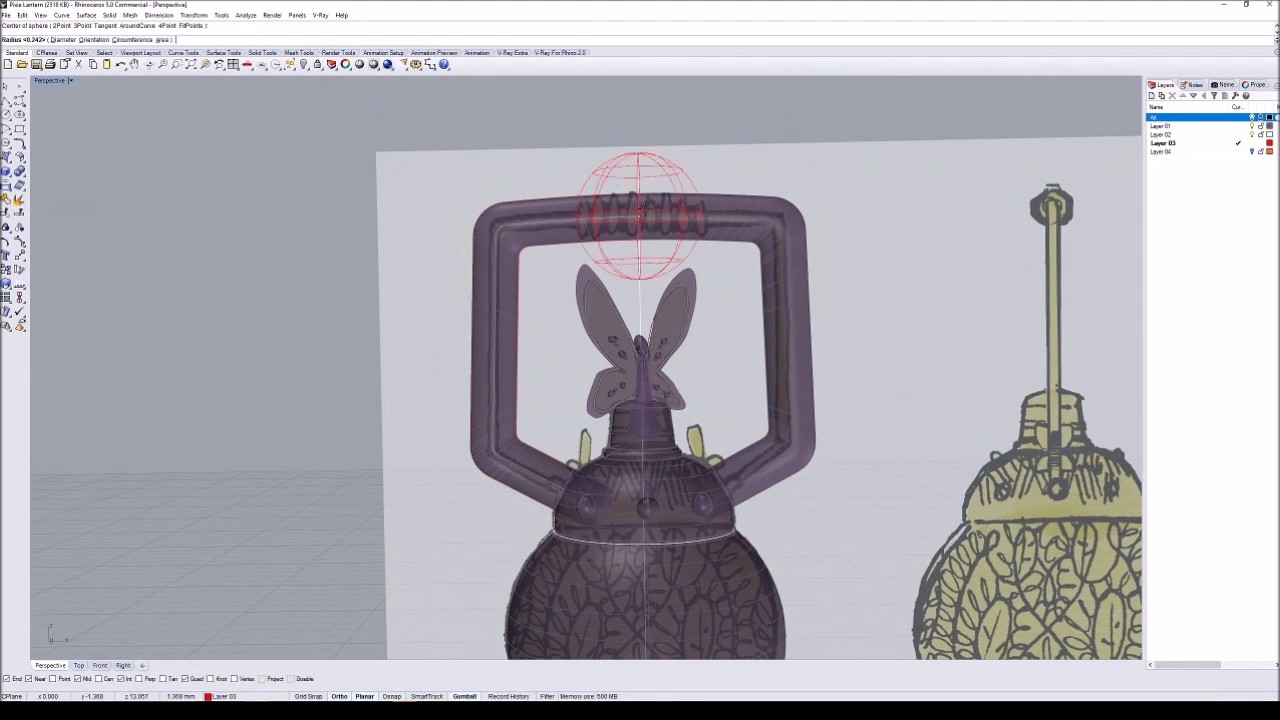The width and height of the screenshot is (1280, 720).
Task: Toggle the Quad osnap checkbox
Action: pos(185,679)
